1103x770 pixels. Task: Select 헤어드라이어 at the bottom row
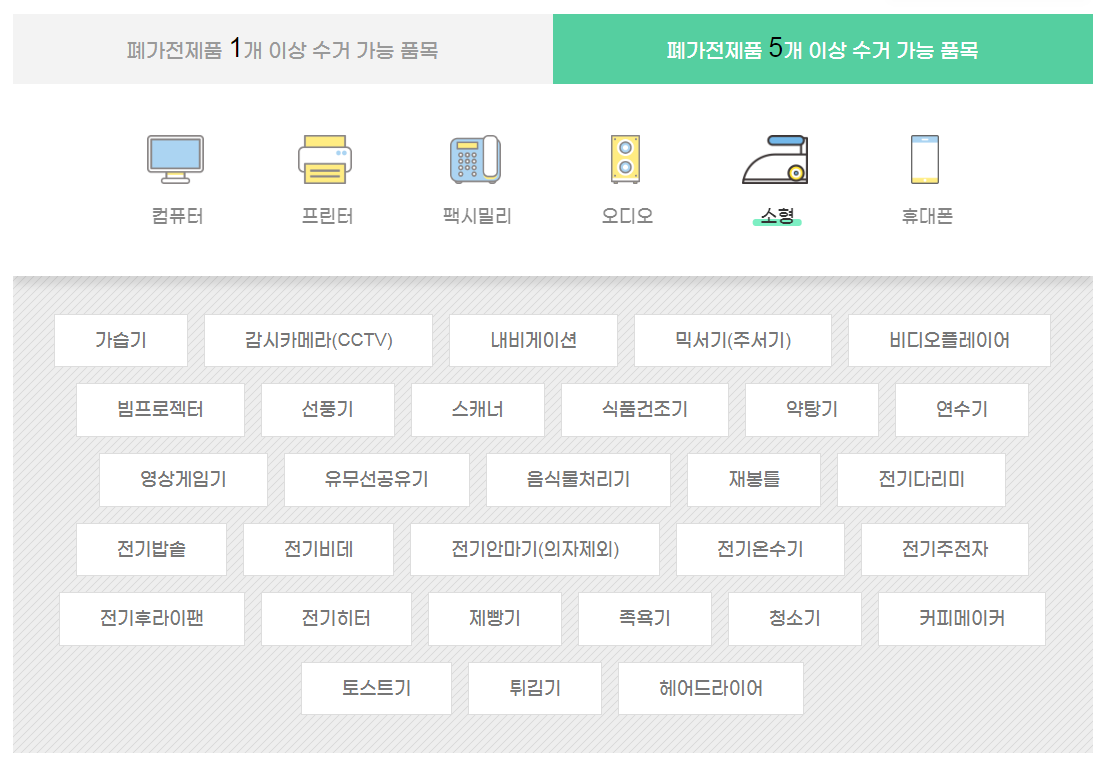click(710, 688)
